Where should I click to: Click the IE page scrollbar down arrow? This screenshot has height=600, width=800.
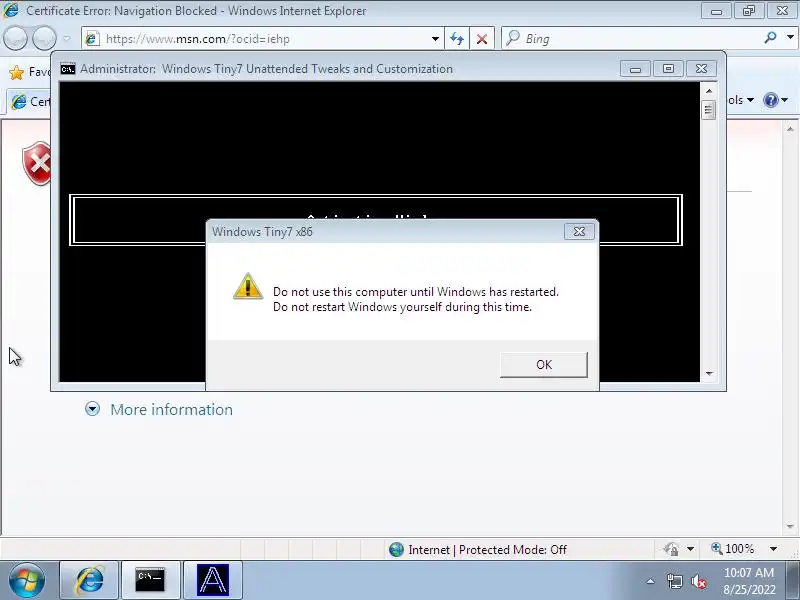click(x=790, y=527)
